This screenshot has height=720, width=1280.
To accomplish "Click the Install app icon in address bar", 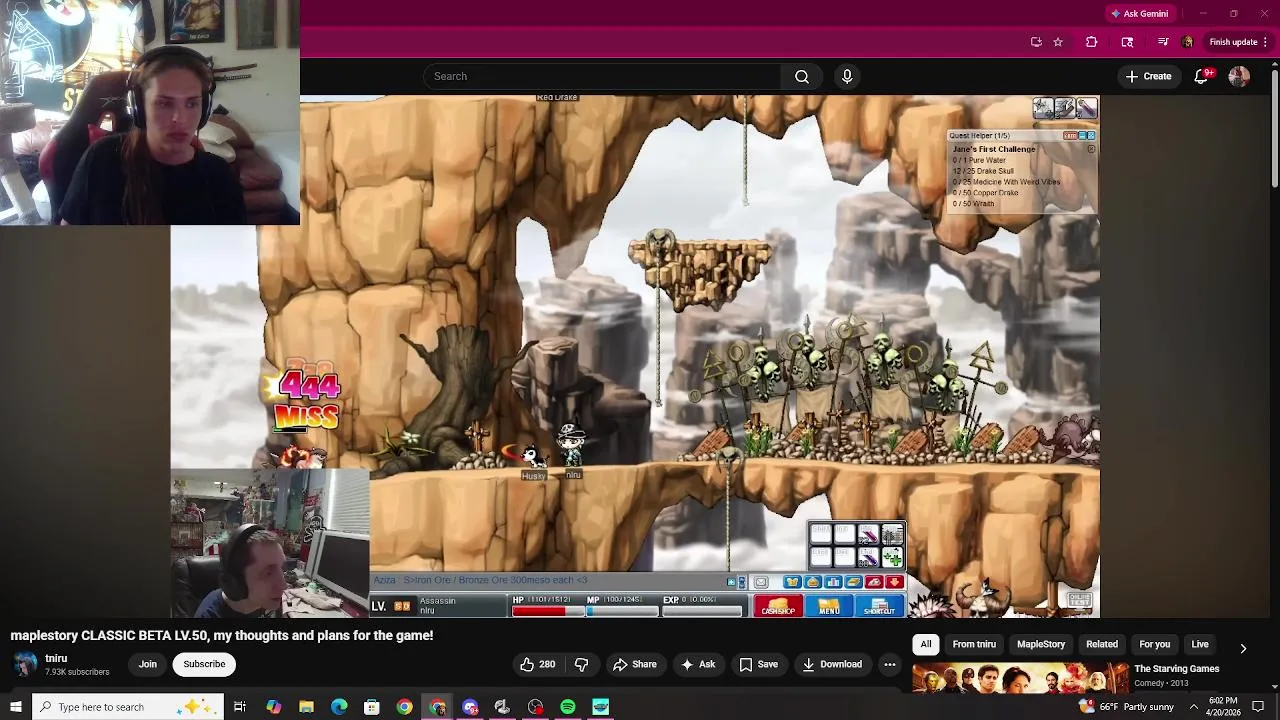I will pyautogui.click(x=1036, y=42).
